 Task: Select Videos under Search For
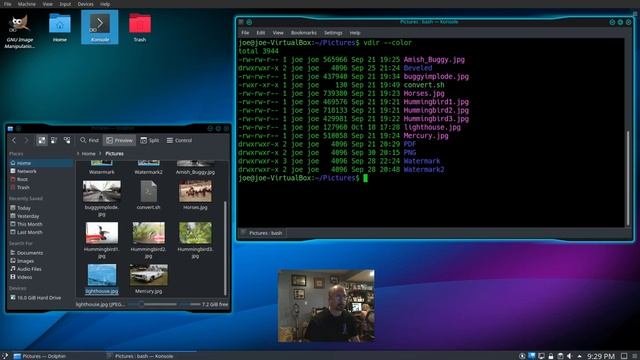[40, 277]
